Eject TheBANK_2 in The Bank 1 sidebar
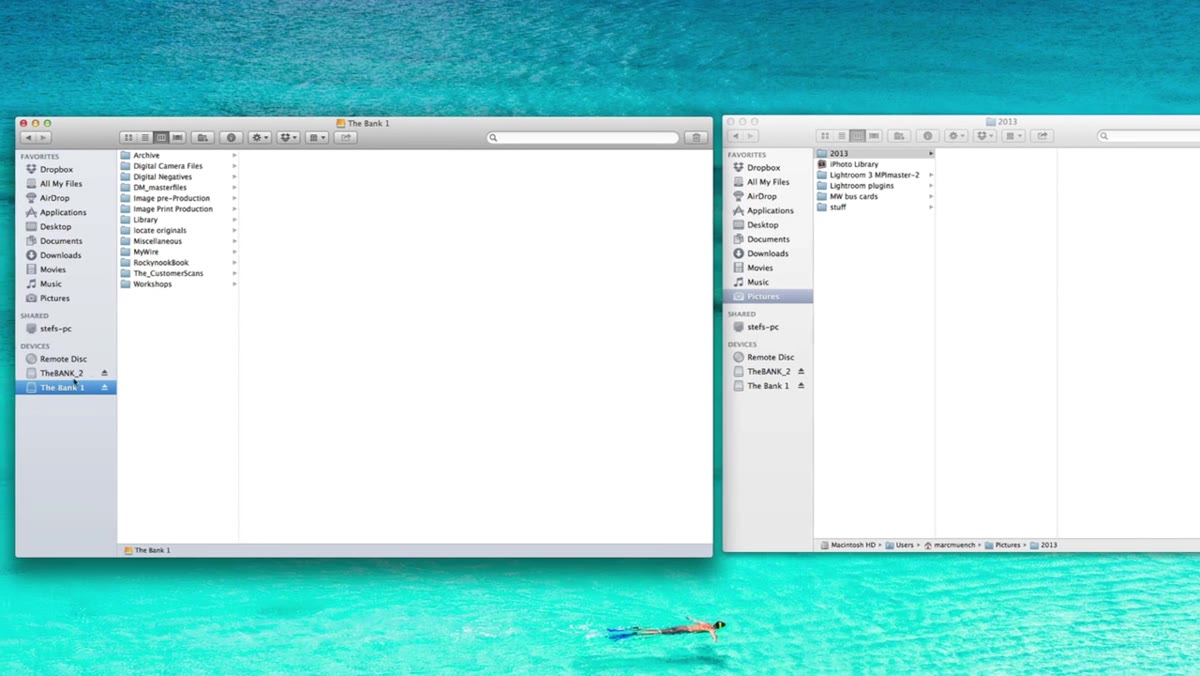Viewport: 1200px width, 676px height. pyautogui.click(x=104, y=373)
